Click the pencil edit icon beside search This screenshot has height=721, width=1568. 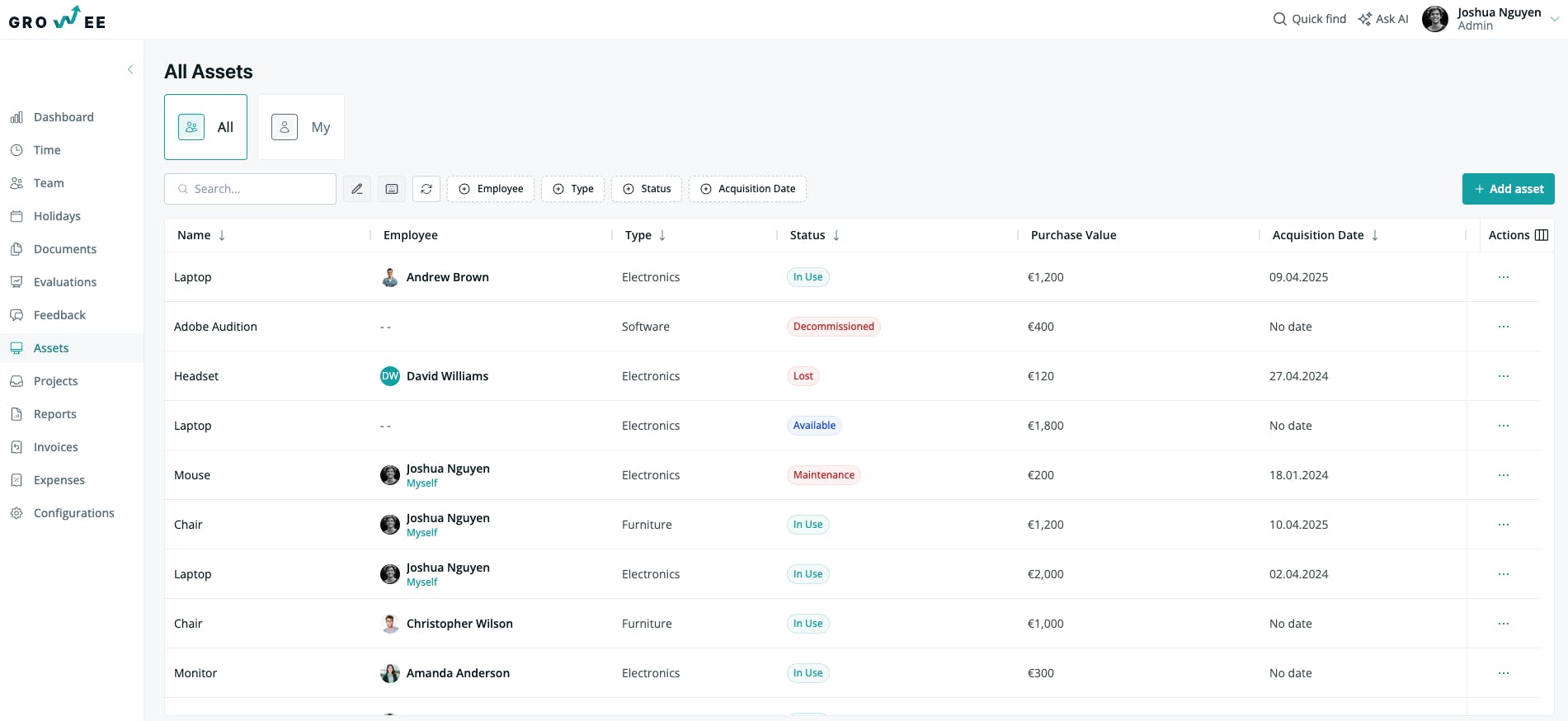coord(357,189)
